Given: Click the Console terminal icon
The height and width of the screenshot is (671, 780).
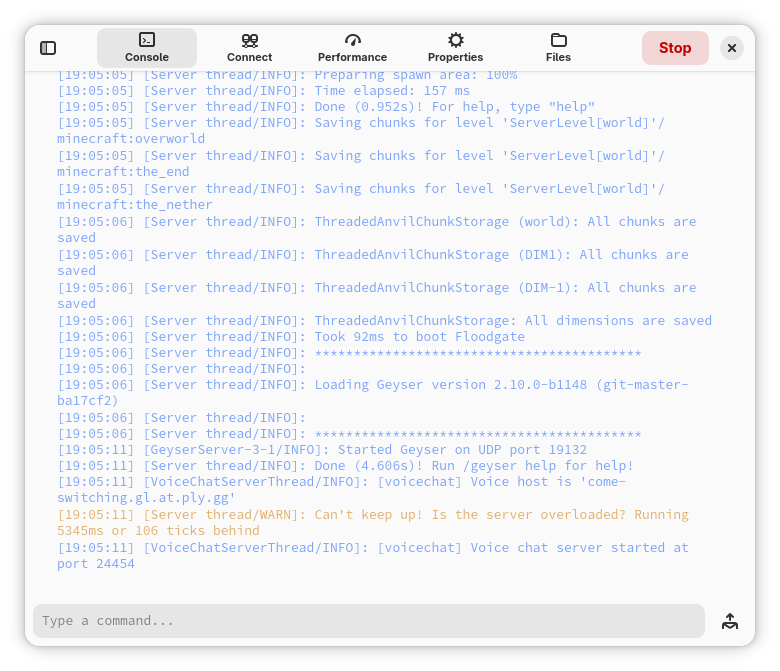Looking at the screenshot, I should (x=147, y=39).
